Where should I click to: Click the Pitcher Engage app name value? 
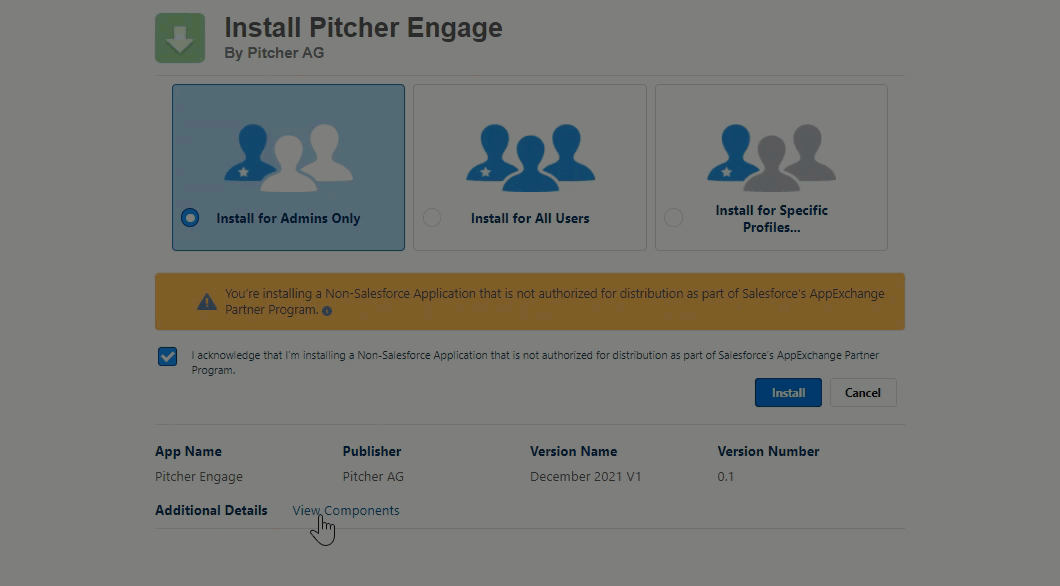199,477
